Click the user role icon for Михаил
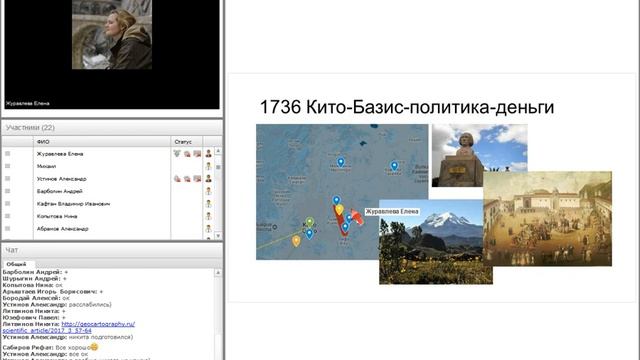Viewport: 640px width, 360px height. [x=209, y=166]
